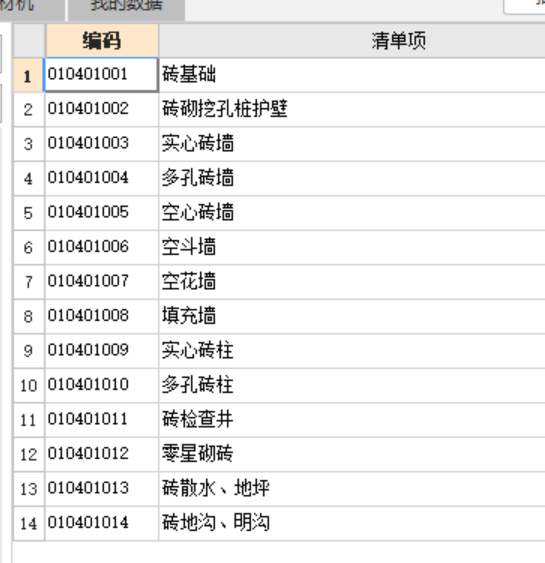Click the 编码 column header

click(x=102, y=40)
